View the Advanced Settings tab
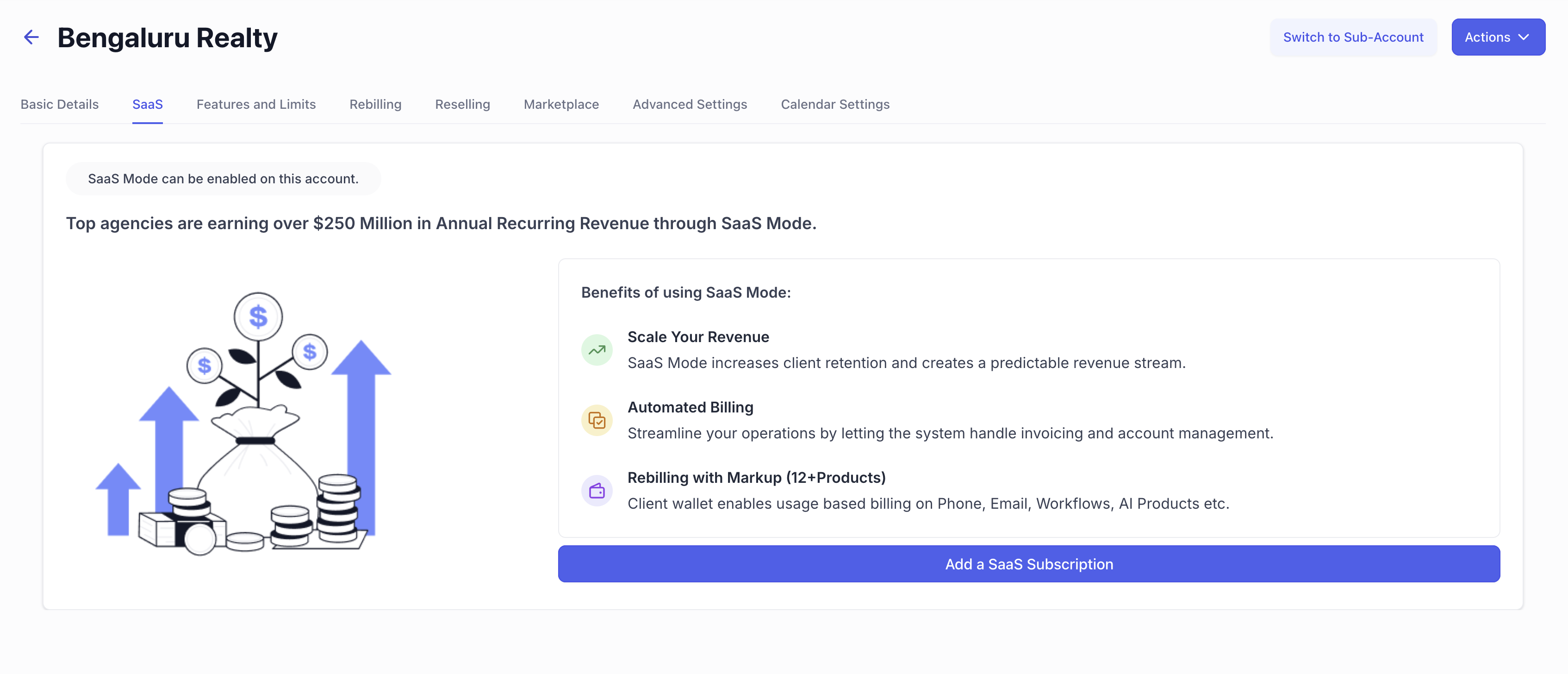Image resolution: width=1568 pixels, height=674 pixels. coord(689,104)
